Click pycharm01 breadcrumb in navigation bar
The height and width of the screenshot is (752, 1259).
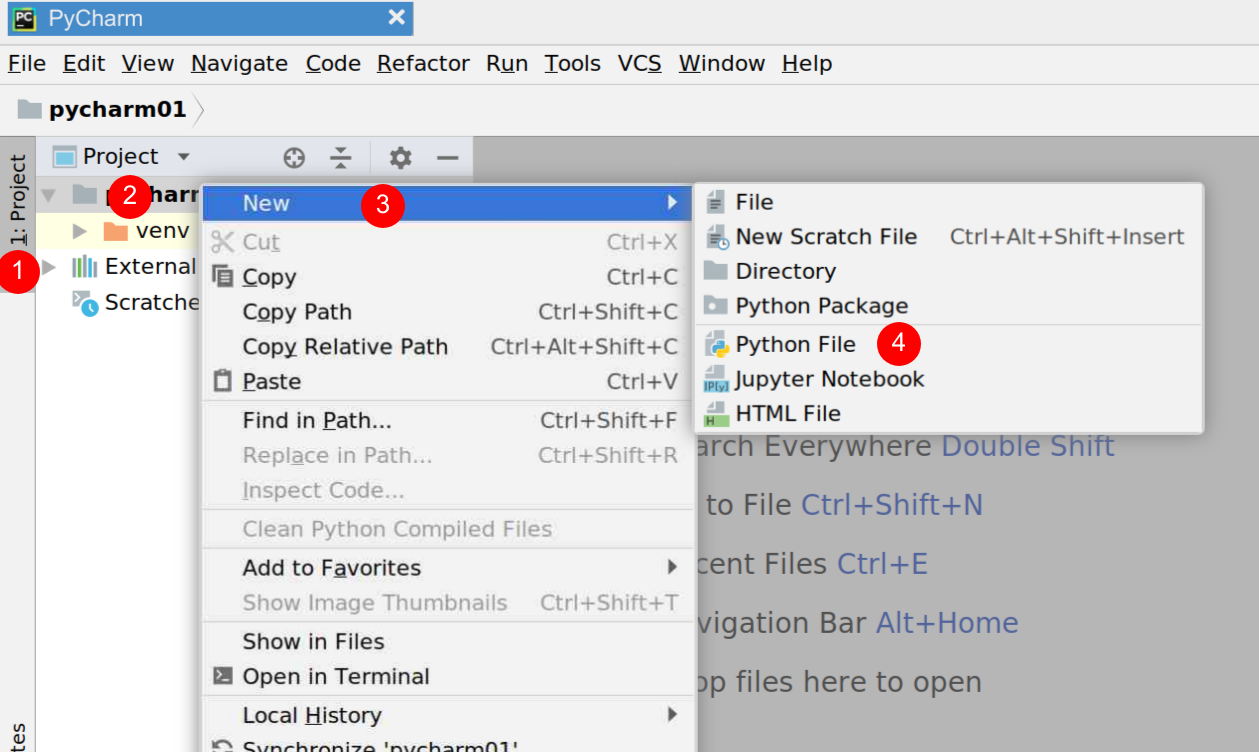pos(117,110)
